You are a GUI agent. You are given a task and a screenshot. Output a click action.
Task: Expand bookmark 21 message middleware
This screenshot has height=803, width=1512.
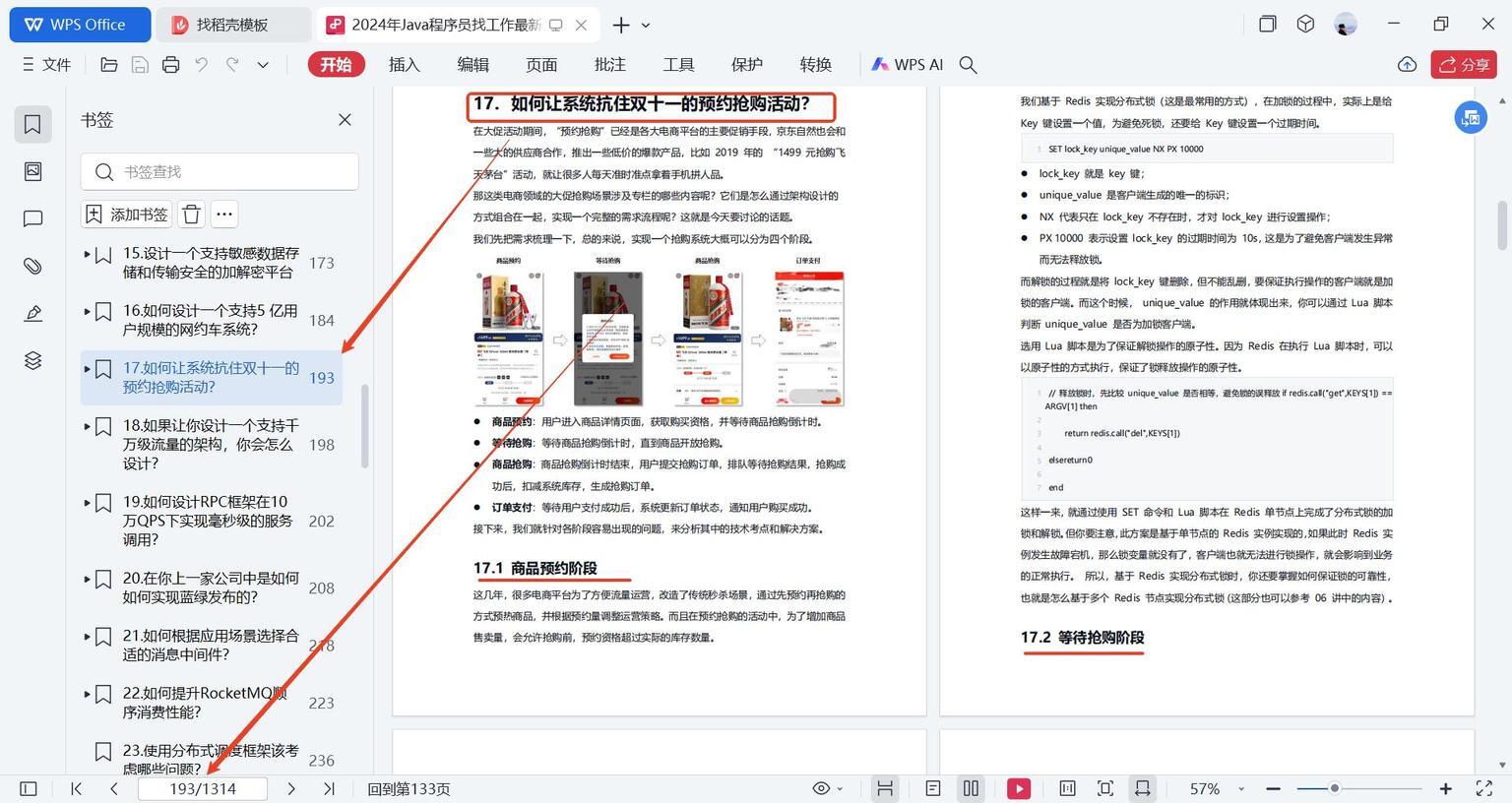click(x=87, y=636)
